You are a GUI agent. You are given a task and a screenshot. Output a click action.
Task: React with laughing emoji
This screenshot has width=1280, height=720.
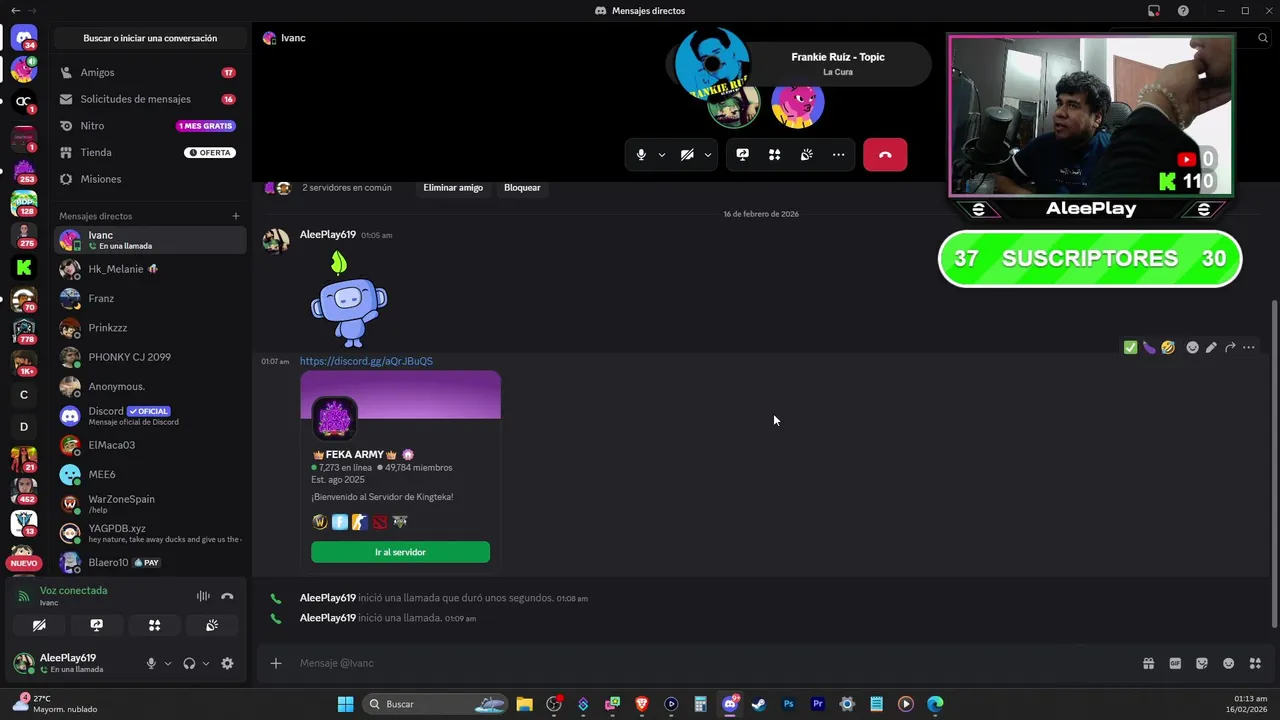(x=1168, y=347)
